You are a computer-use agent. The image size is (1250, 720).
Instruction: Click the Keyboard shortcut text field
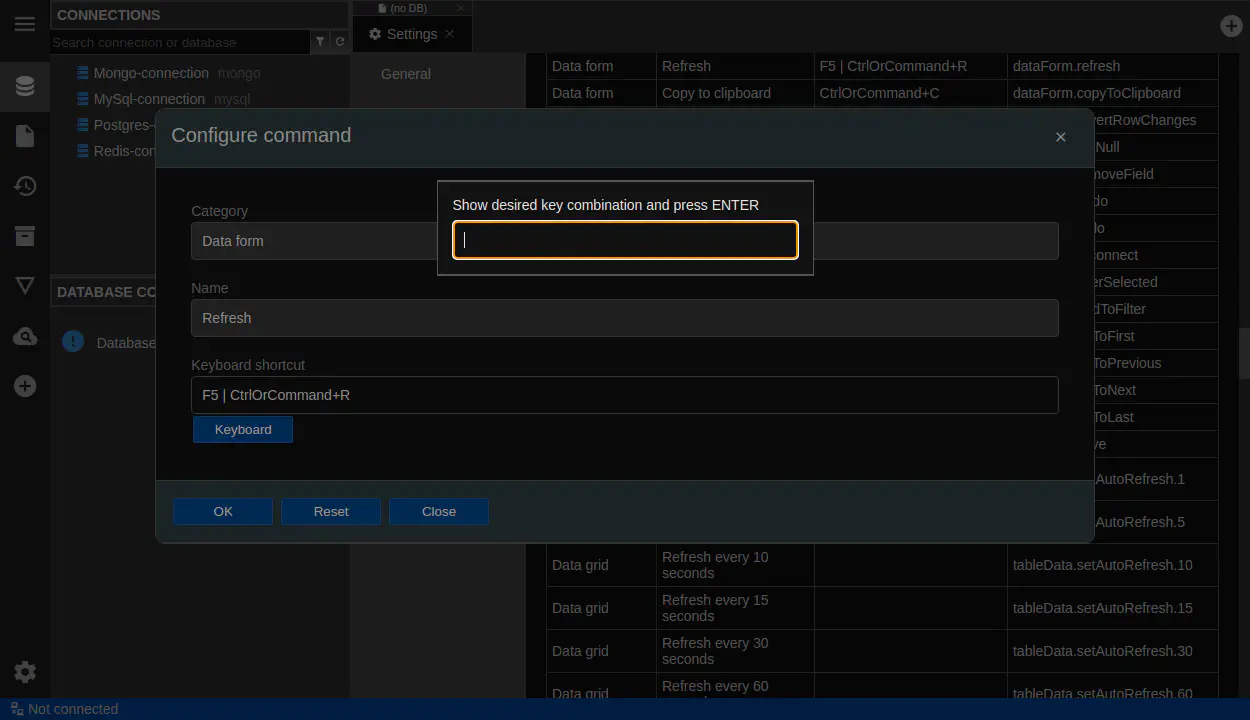(x=624, y=395)
